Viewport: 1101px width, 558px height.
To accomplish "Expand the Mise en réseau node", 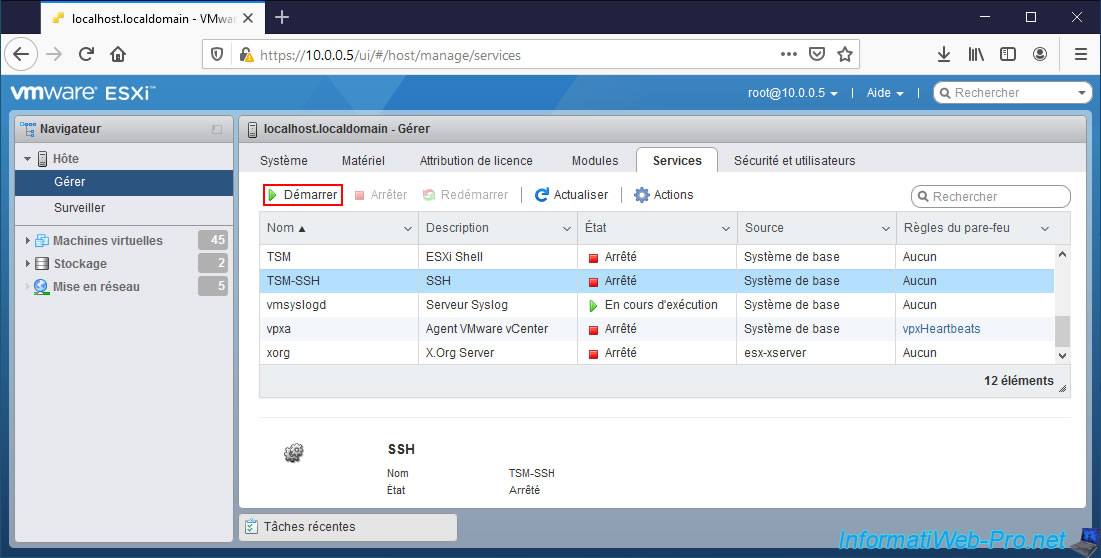I will [x=27, y=287].
